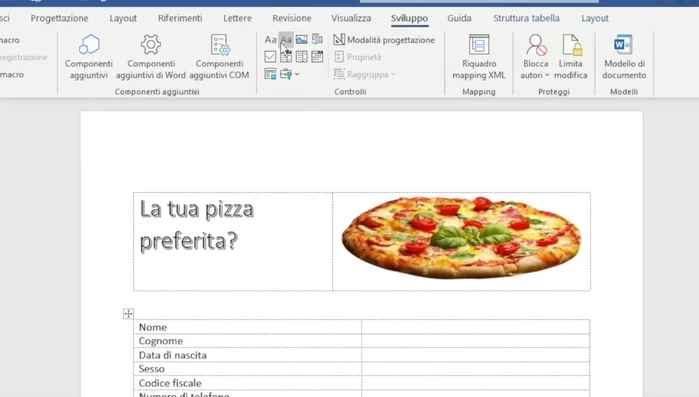Open Componenti aggiuntivi store
Screen dimensions: 699x397
coord(89,57)
